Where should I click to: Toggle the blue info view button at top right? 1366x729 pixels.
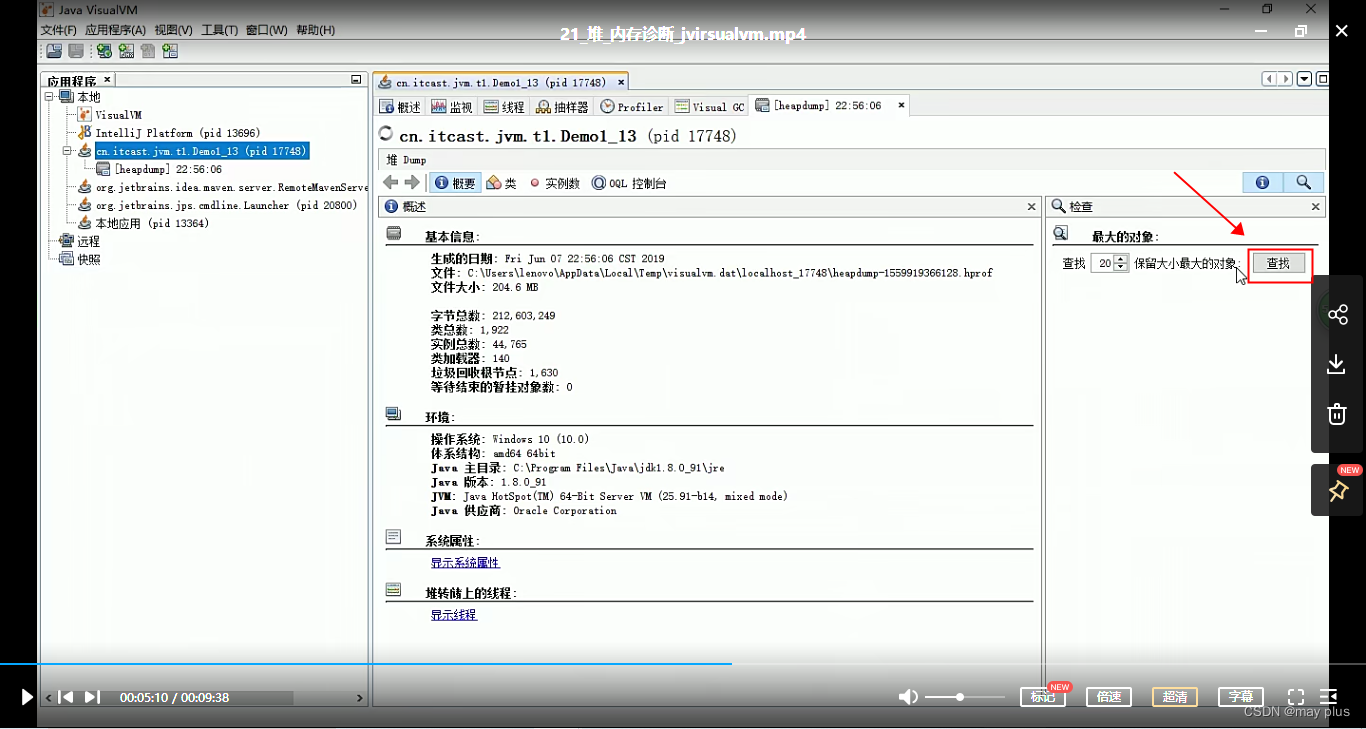coord(1263,182)
